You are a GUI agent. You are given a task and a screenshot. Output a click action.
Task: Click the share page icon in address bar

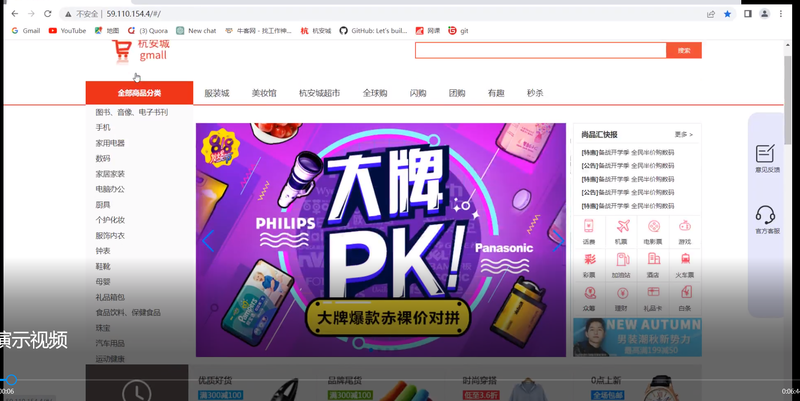711,14
